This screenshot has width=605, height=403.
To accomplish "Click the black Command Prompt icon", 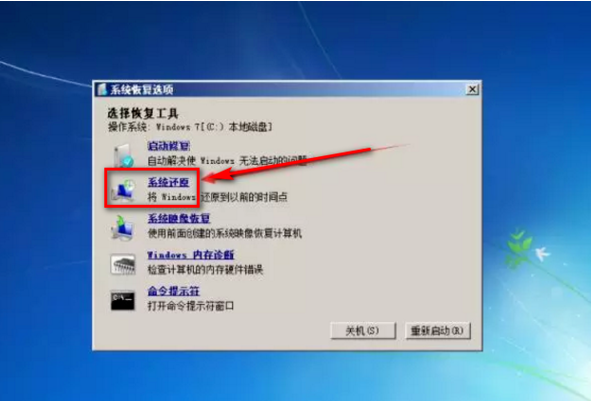I will click(123, 300).
